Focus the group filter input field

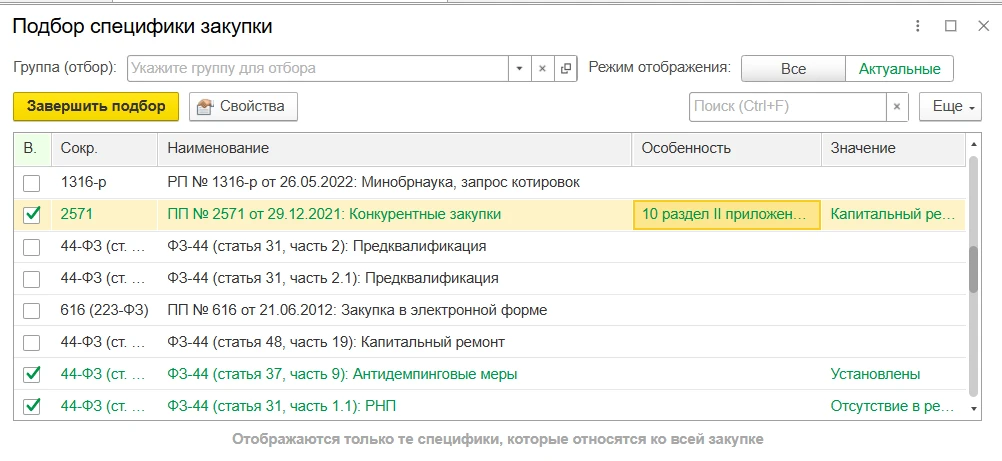tap(318, 68)
